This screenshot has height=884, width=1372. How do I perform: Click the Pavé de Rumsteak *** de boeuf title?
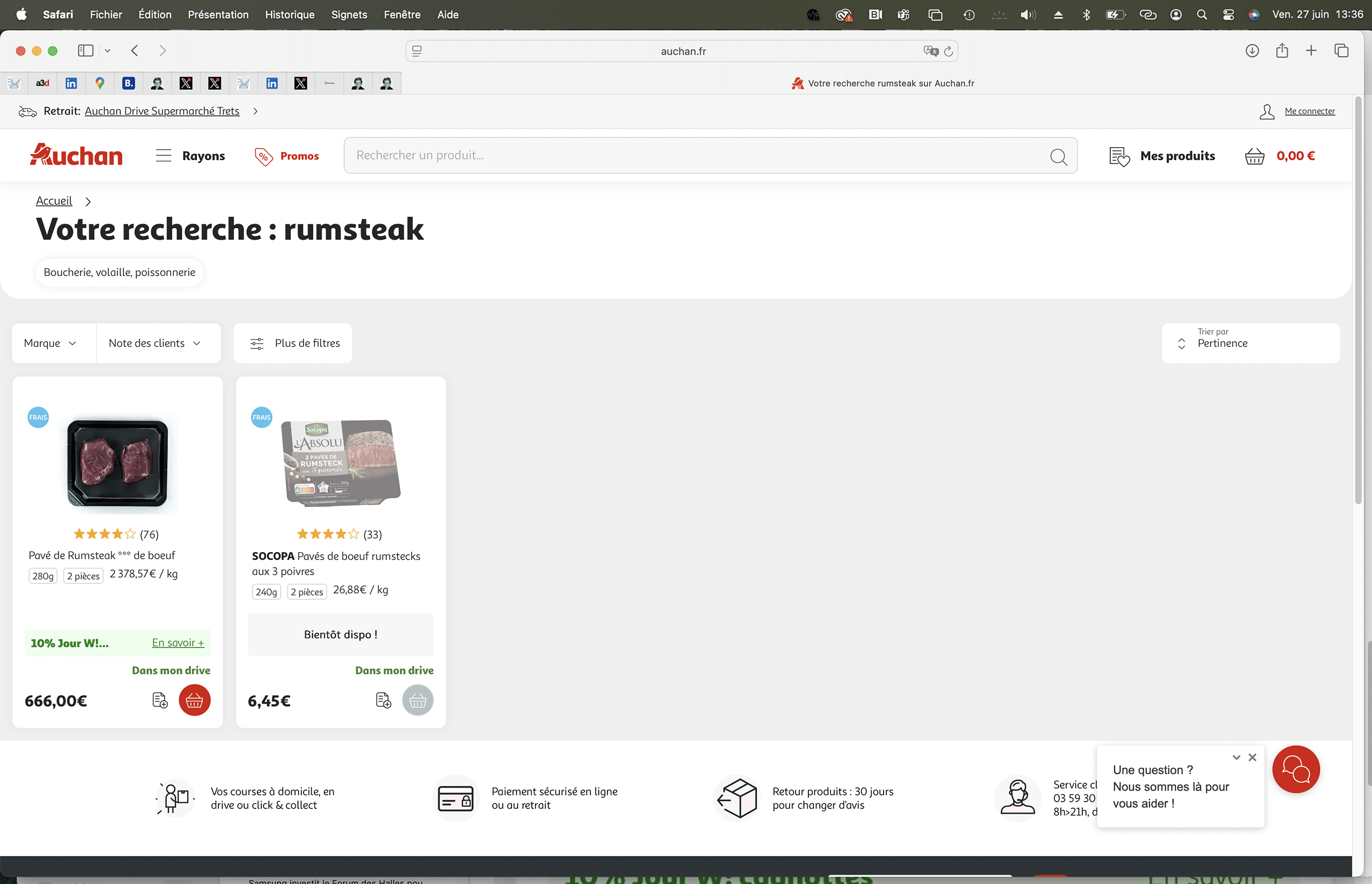point(102,556)
